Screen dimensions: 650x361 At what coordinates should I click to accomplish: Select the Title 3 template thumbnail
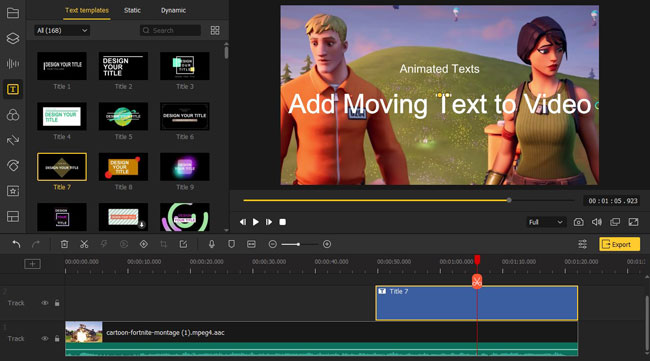(x=185, y=66)
